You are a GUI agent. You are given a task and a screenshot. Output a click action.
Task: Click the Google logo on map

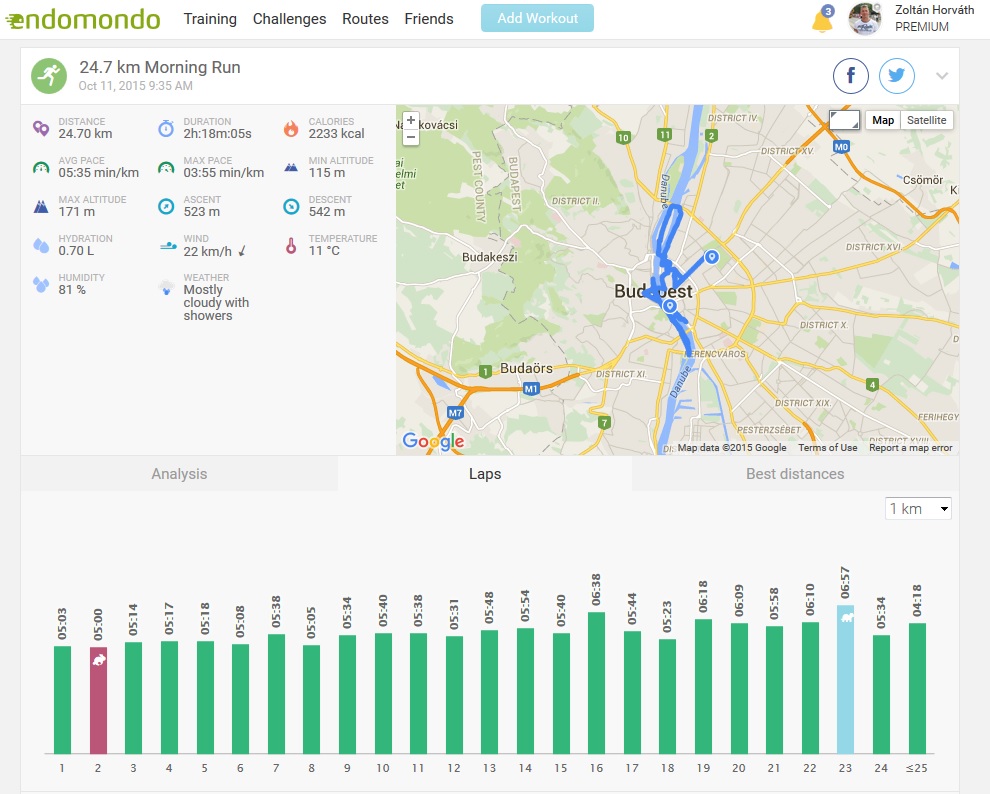coord(434,441)
